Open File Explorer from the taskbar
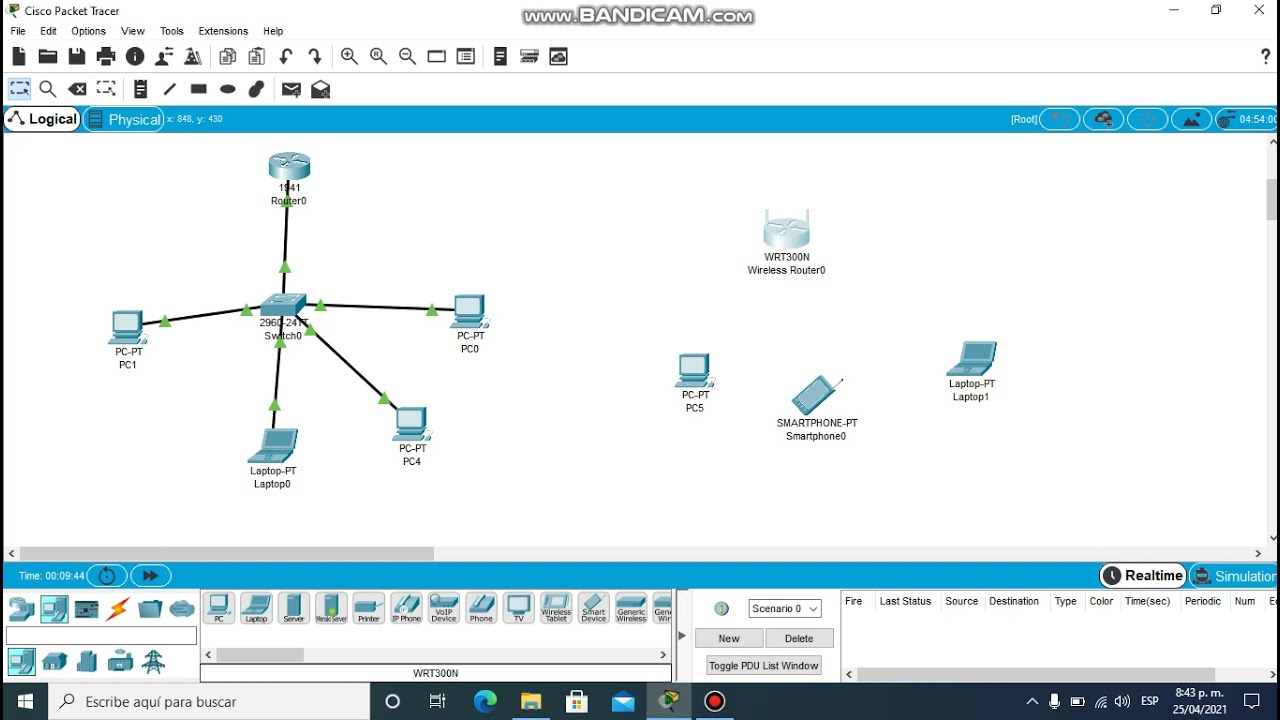 point(531,701)
